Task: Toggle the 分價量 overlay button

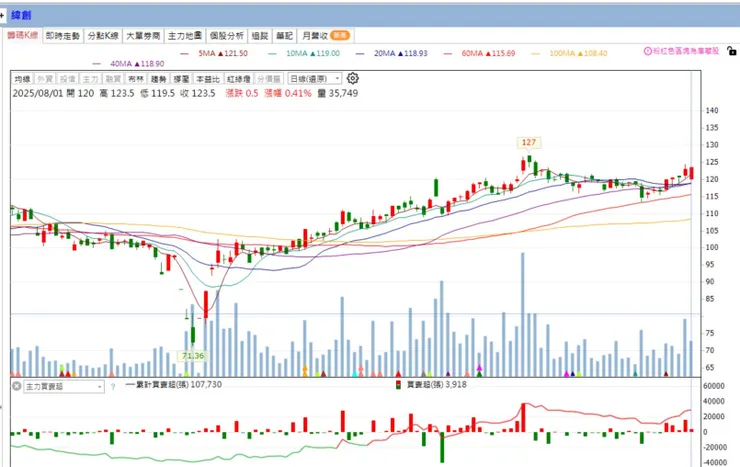Action: (x=269, y=79)
